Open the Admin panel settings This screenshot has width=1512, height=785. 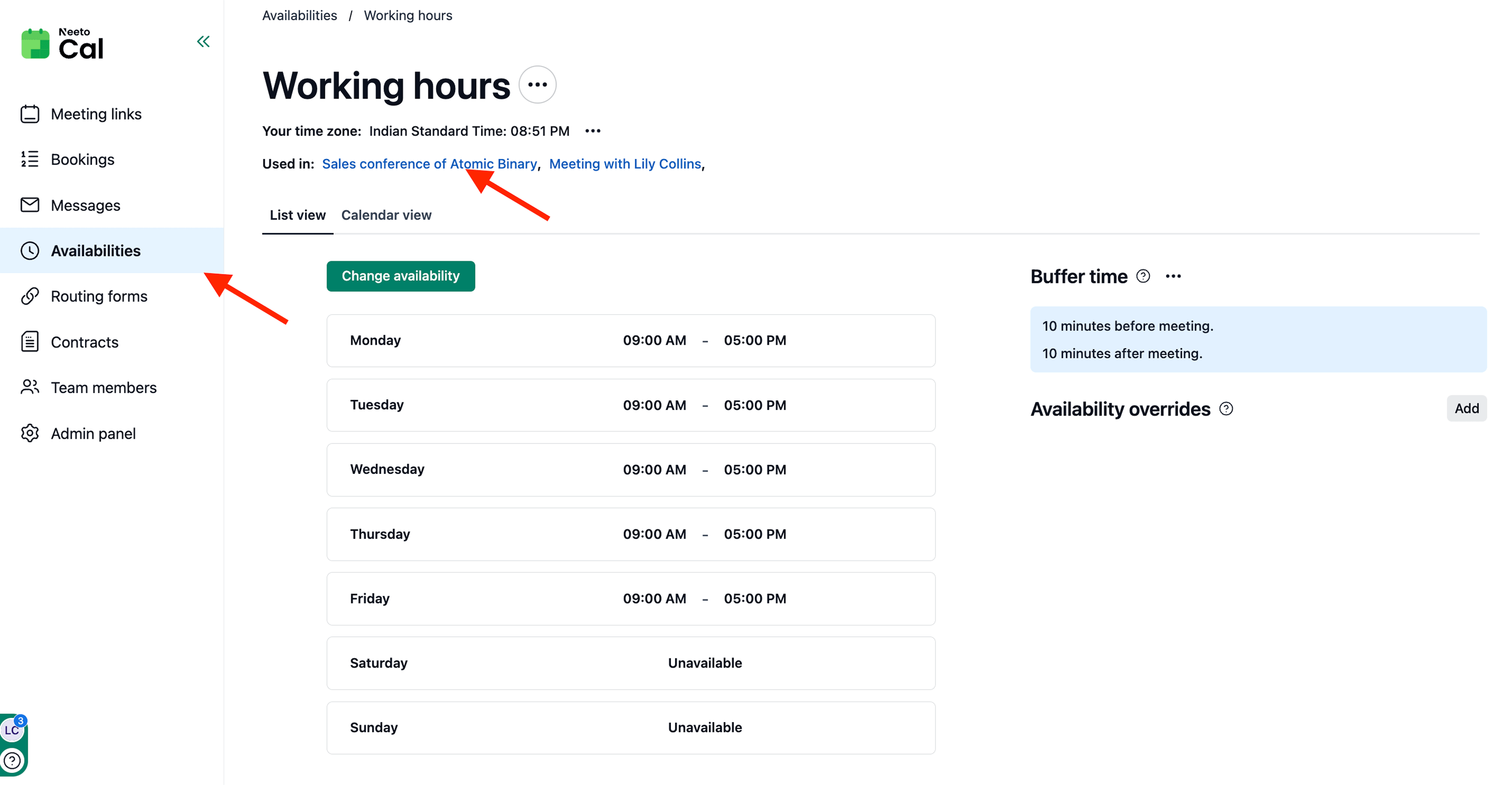pyautogui.click(x=93, y=433)
